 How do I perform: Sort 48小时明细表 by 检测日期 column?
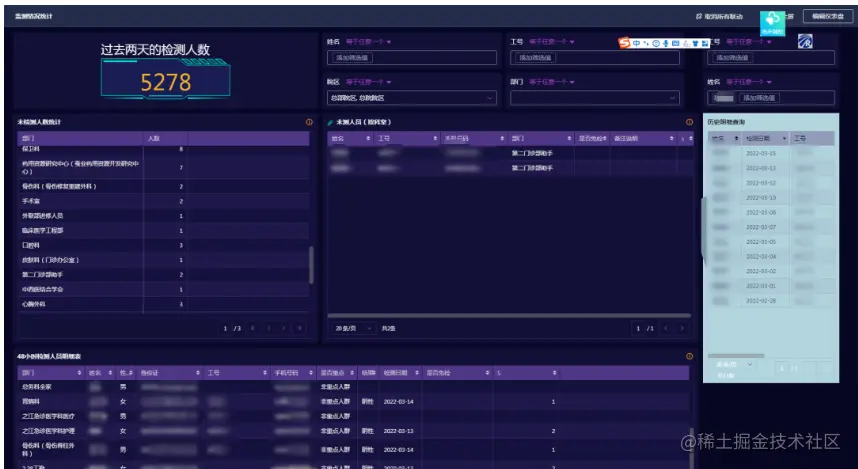point(416,373)
